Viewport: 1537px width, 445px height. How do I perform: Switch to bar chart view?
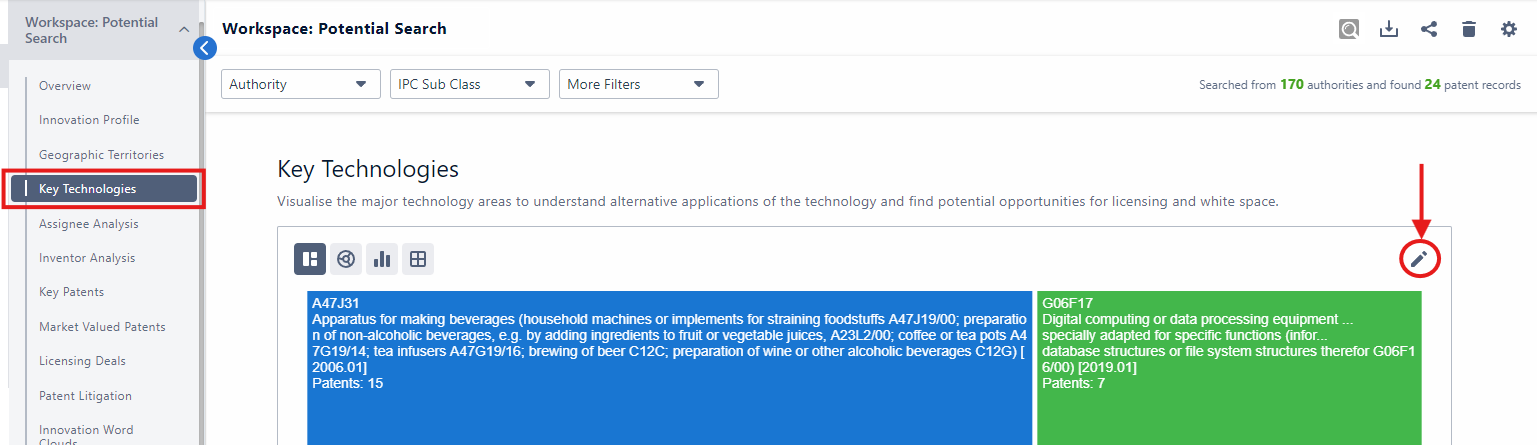[382, 259]
